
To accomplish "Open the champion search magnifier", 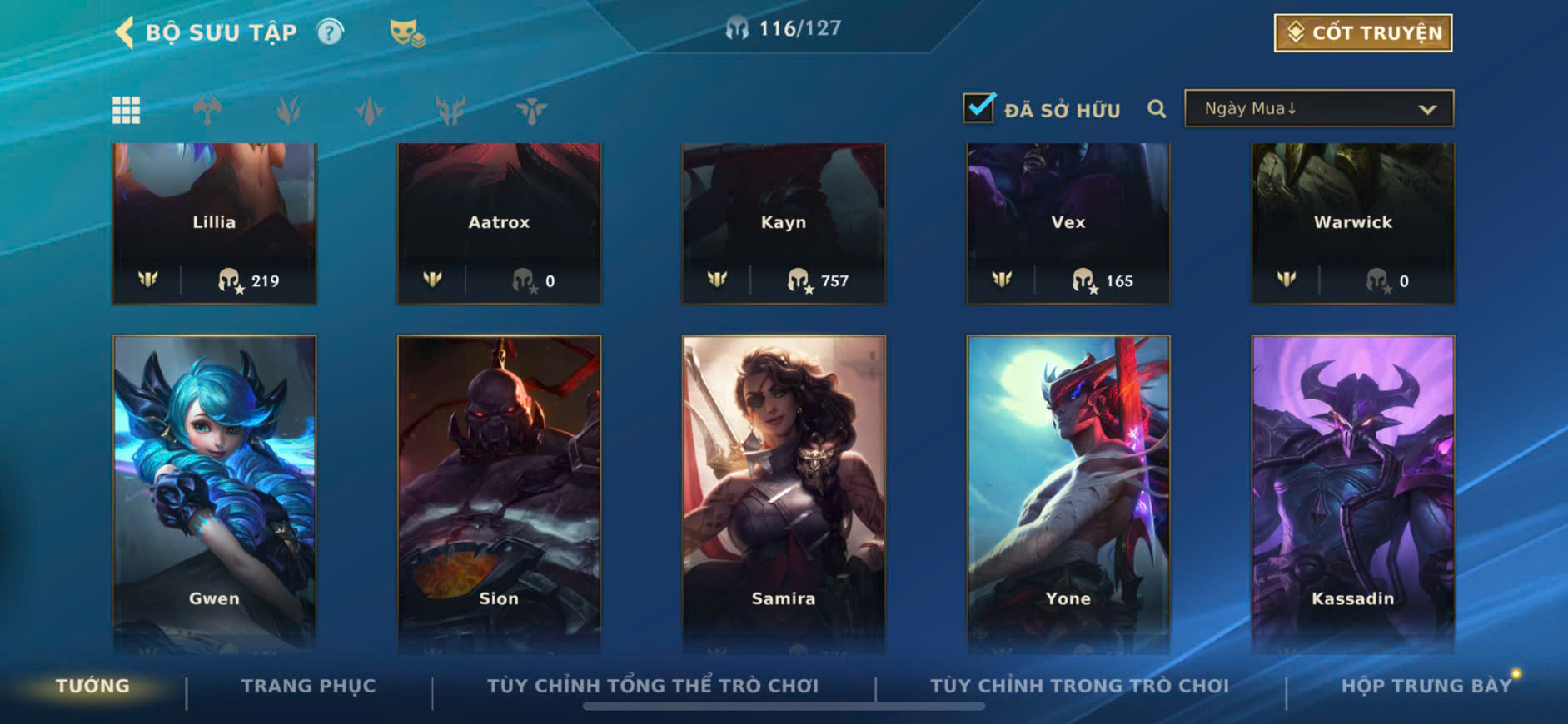I will tap(1157, 109).
